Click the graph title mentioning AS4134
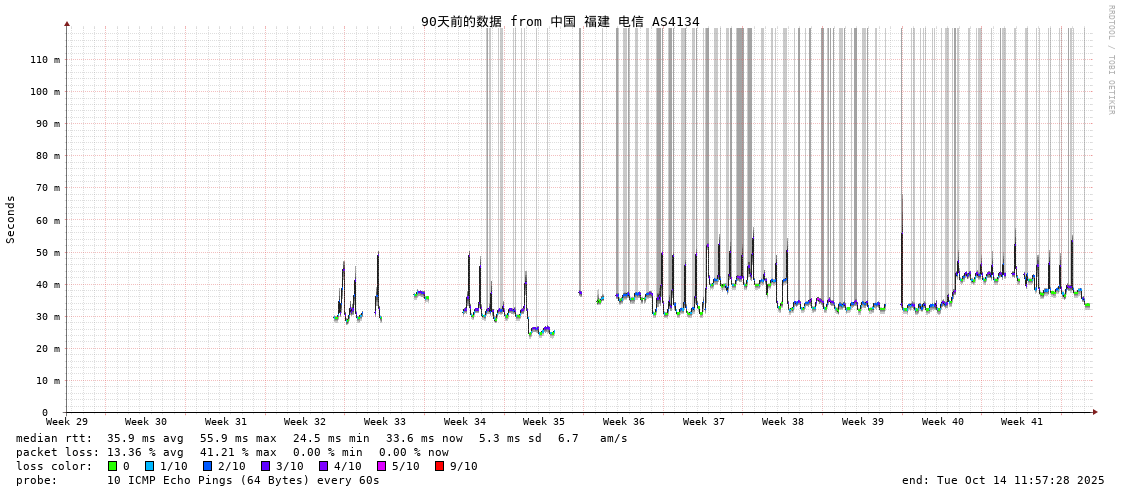The image size is (1121, 494). tap(560, 21)
